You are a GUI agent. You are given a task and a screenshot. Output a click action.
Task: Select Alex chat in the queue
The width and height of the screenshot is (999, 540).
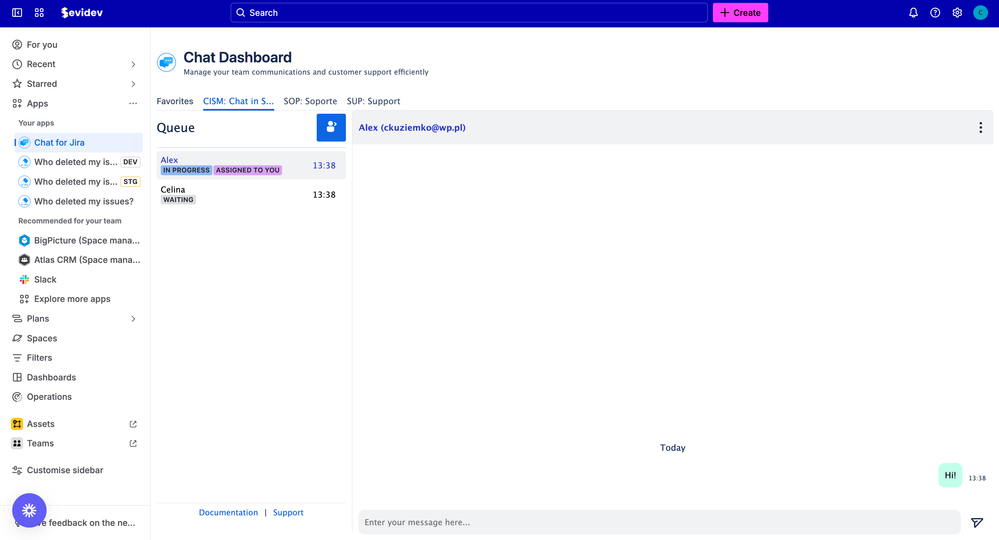coord(251,165)
